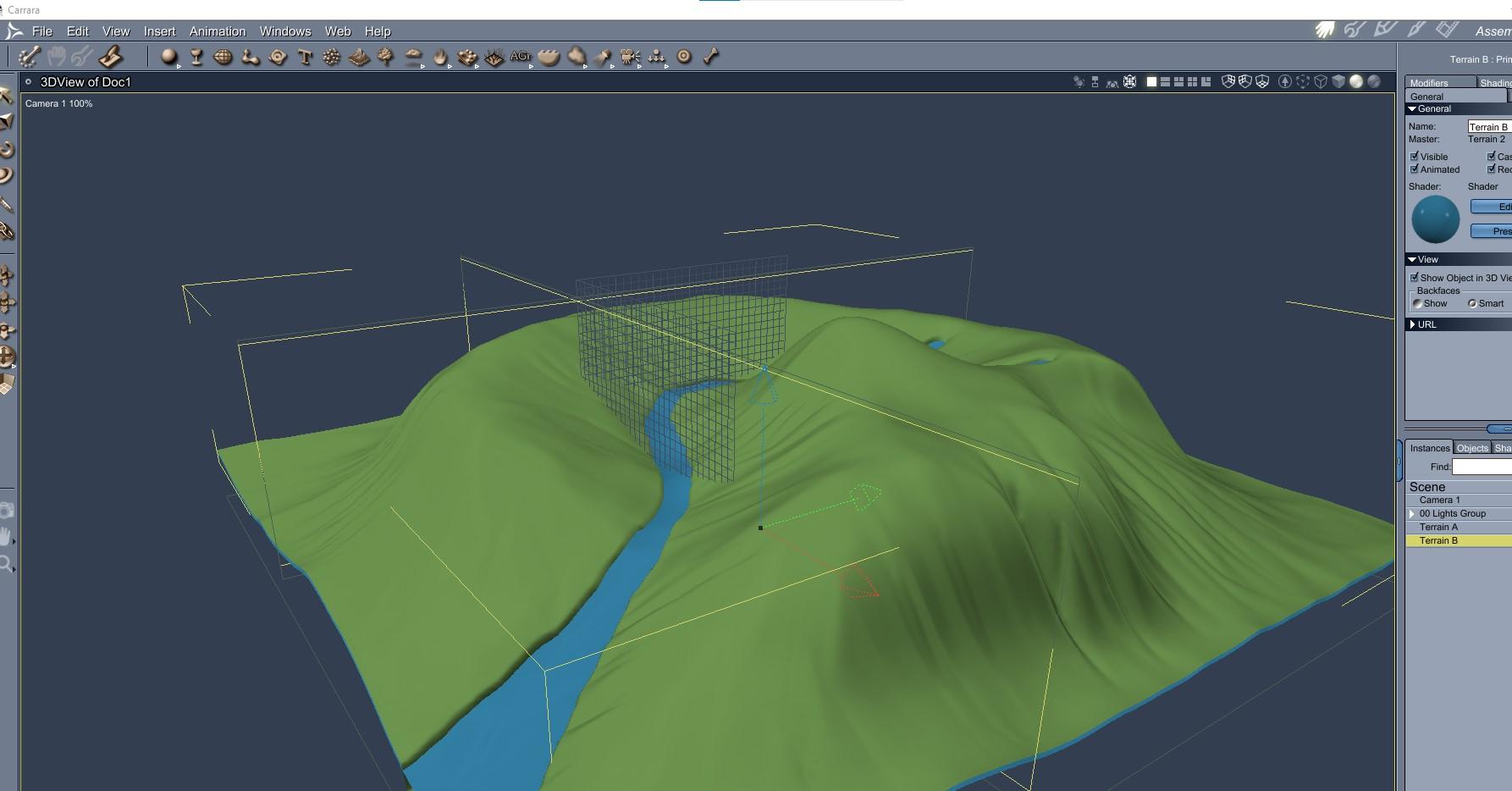Click the 3D text 'T' tool
This screenshot has height=791, width=1512.
(305, 57)
